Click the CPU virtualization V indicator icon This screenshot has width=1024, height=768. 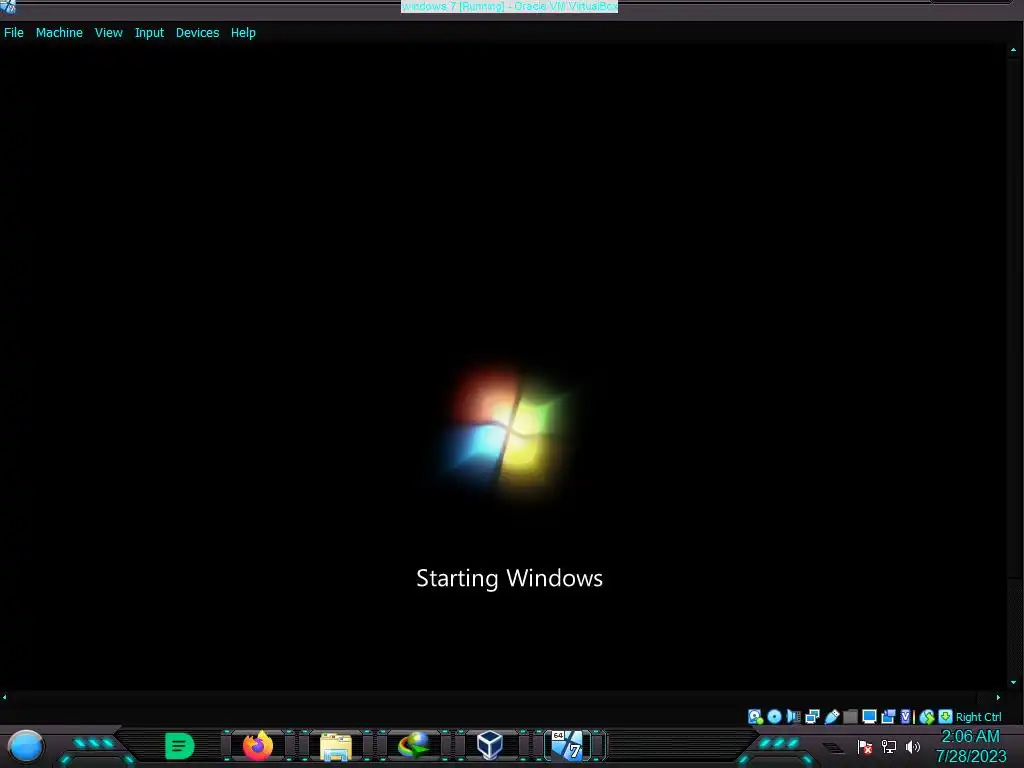tap(906, 716)
